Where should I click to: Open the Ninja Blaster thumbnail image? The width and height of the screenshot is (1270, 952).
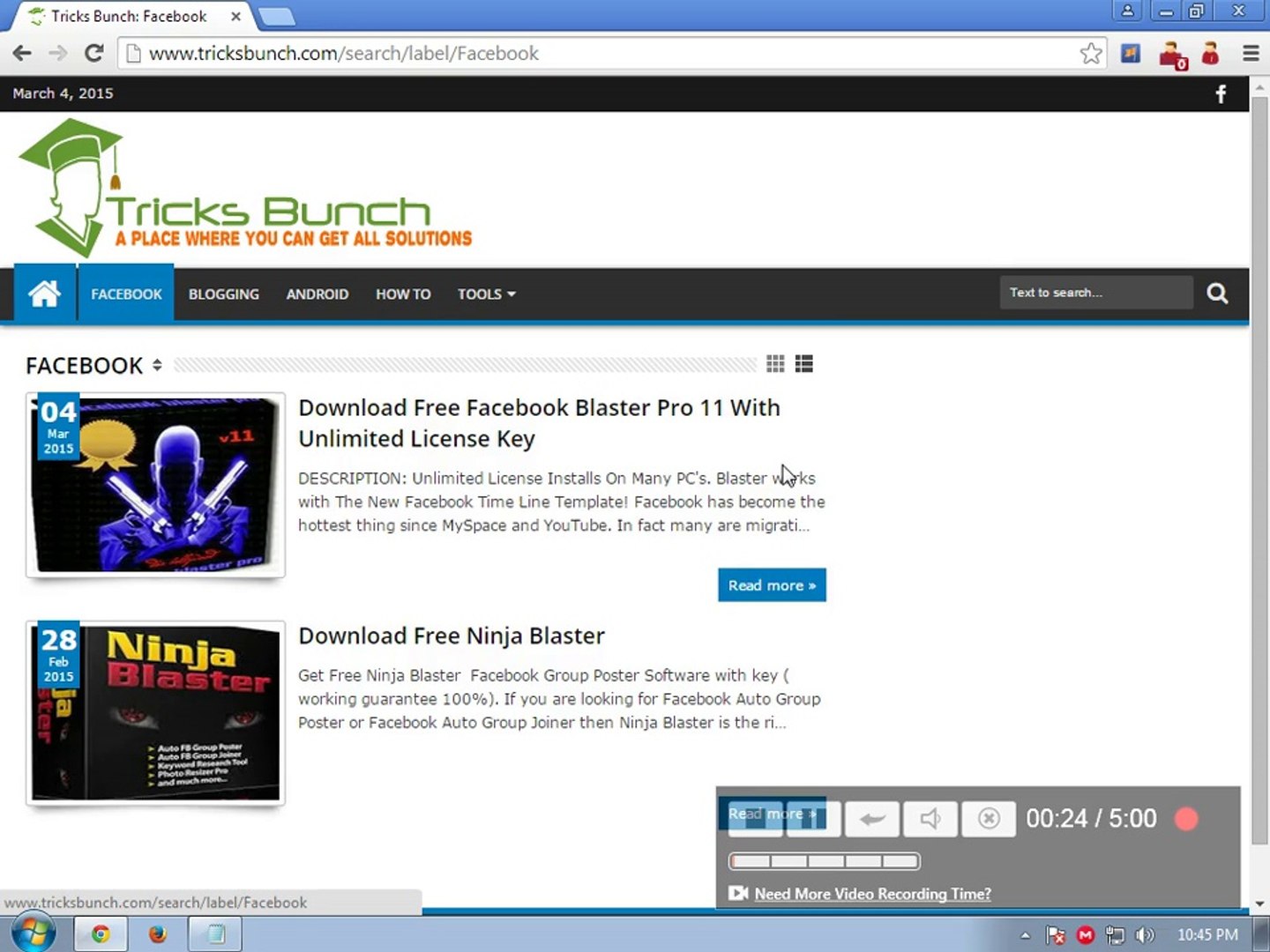pos(155,713)
